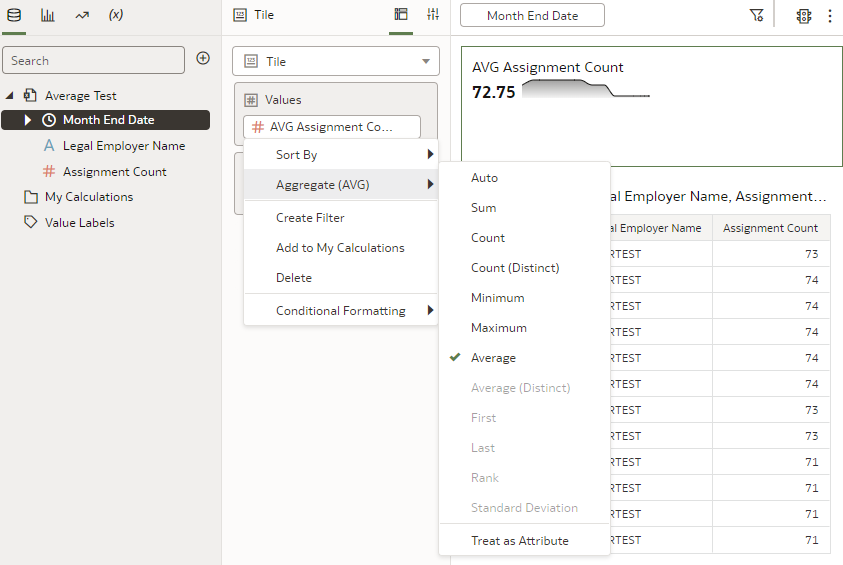
Task: Click the Month End Date filter button
Action: tap(532, 16)
